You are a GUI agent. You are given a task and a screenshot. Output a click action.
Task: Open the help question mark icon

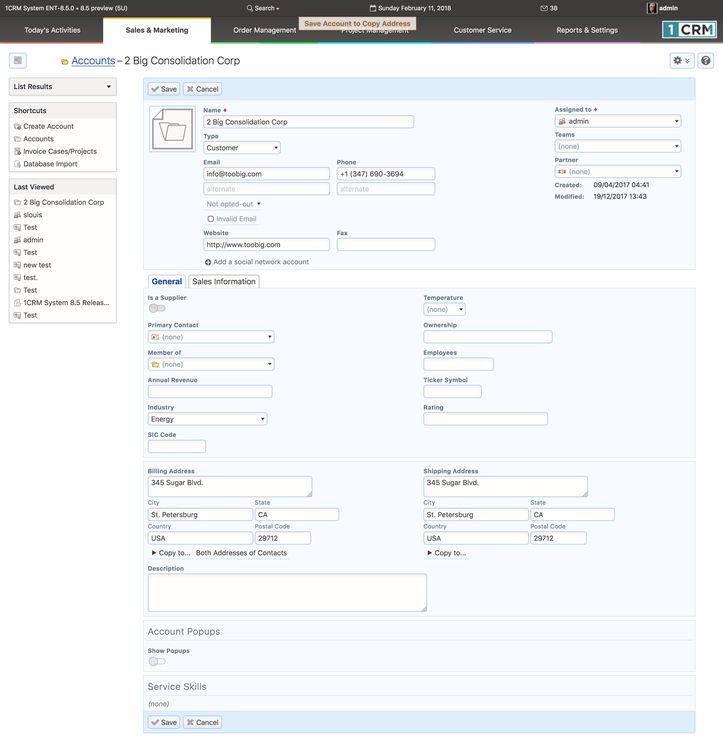705,60
